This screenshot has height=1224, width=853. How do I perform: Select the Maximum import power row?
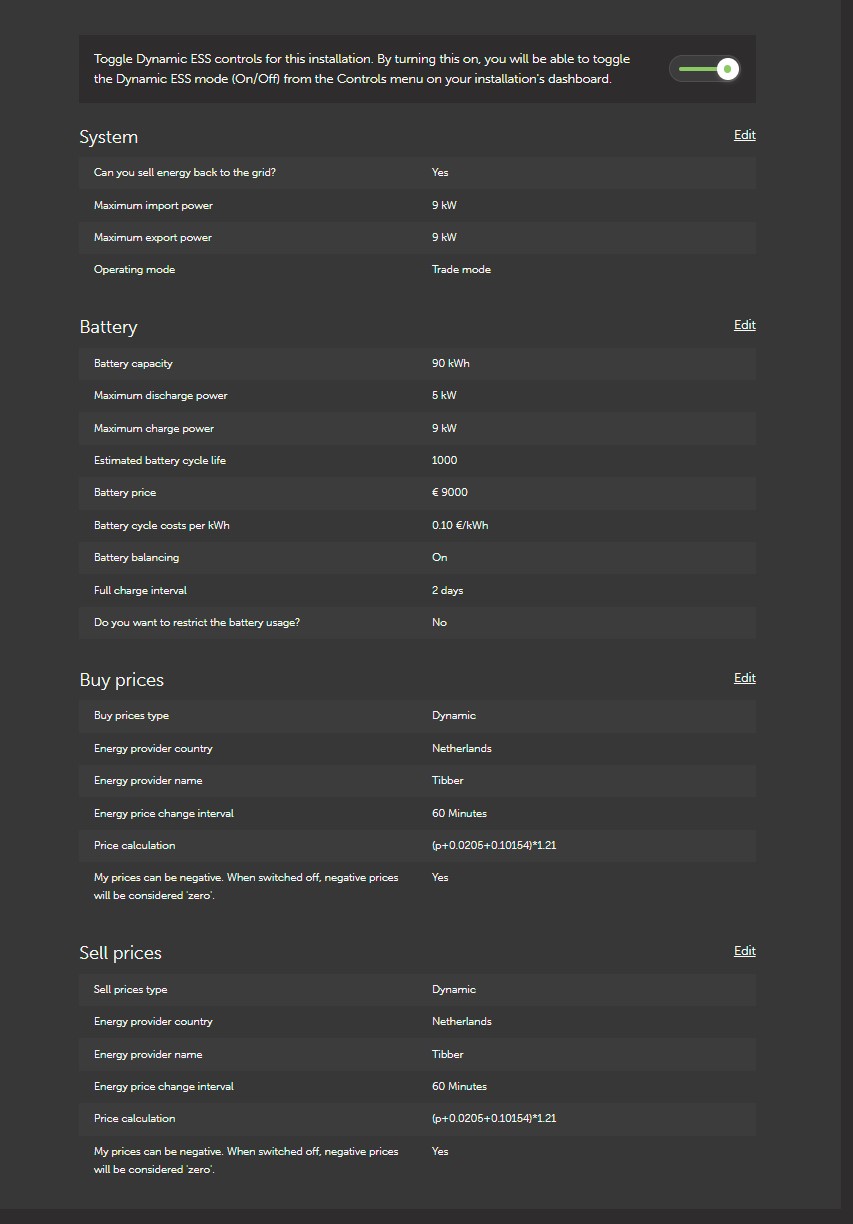click(417, 206)
